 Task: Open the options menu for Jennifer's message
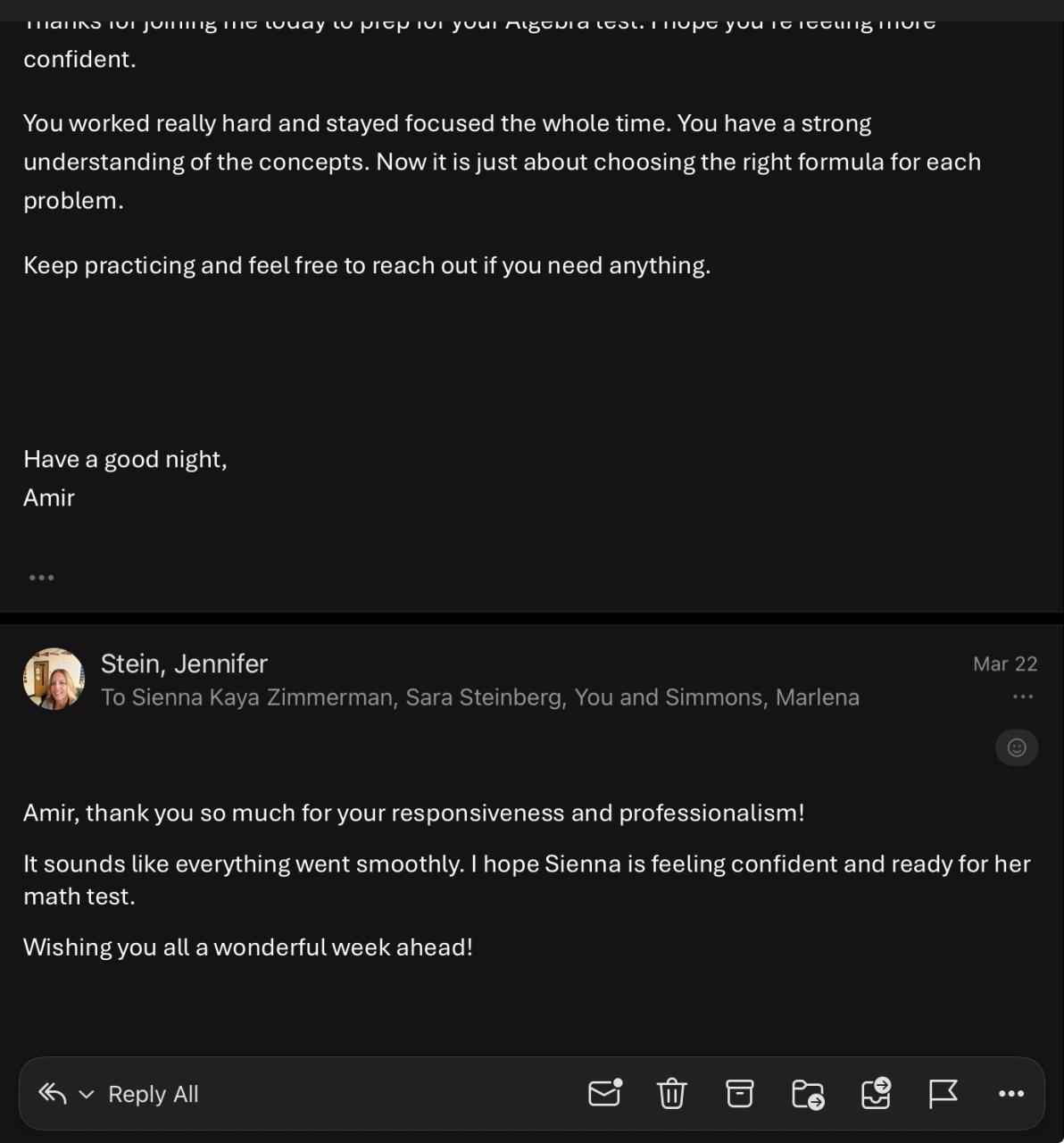[1023, 697]
